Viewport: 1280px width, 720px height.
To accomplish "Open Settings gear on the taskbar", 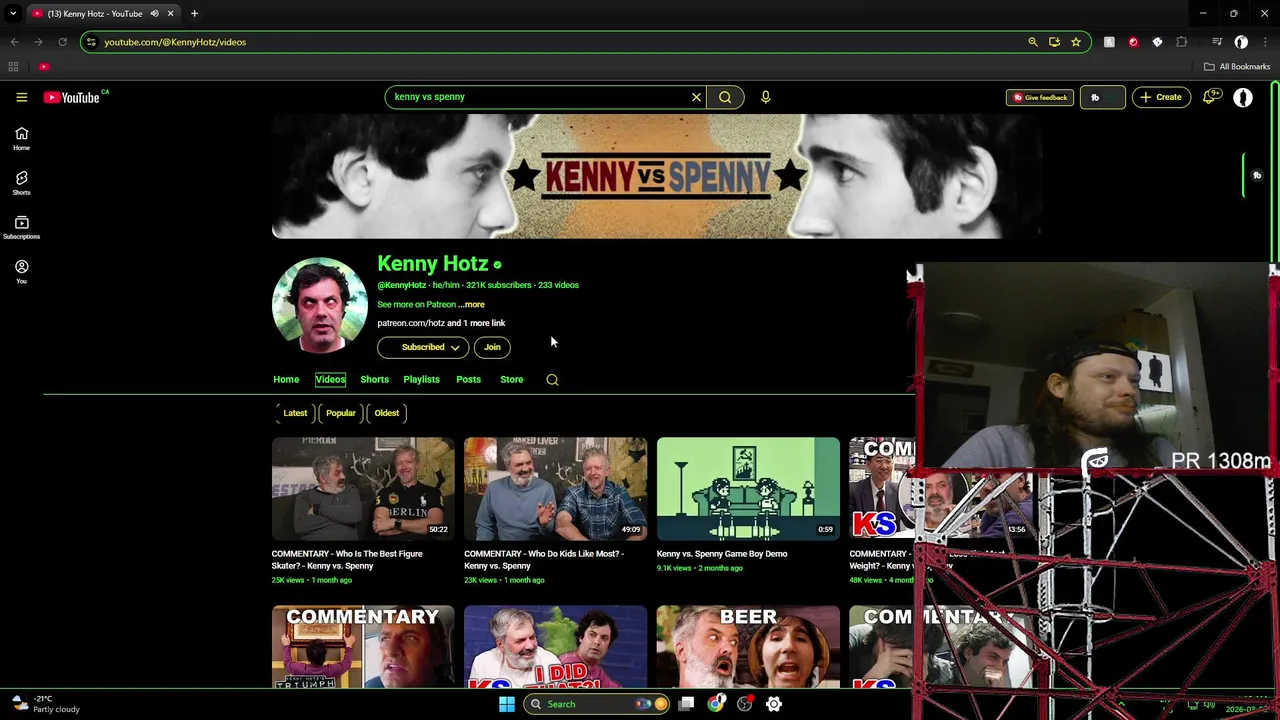I will click(774, 704).
